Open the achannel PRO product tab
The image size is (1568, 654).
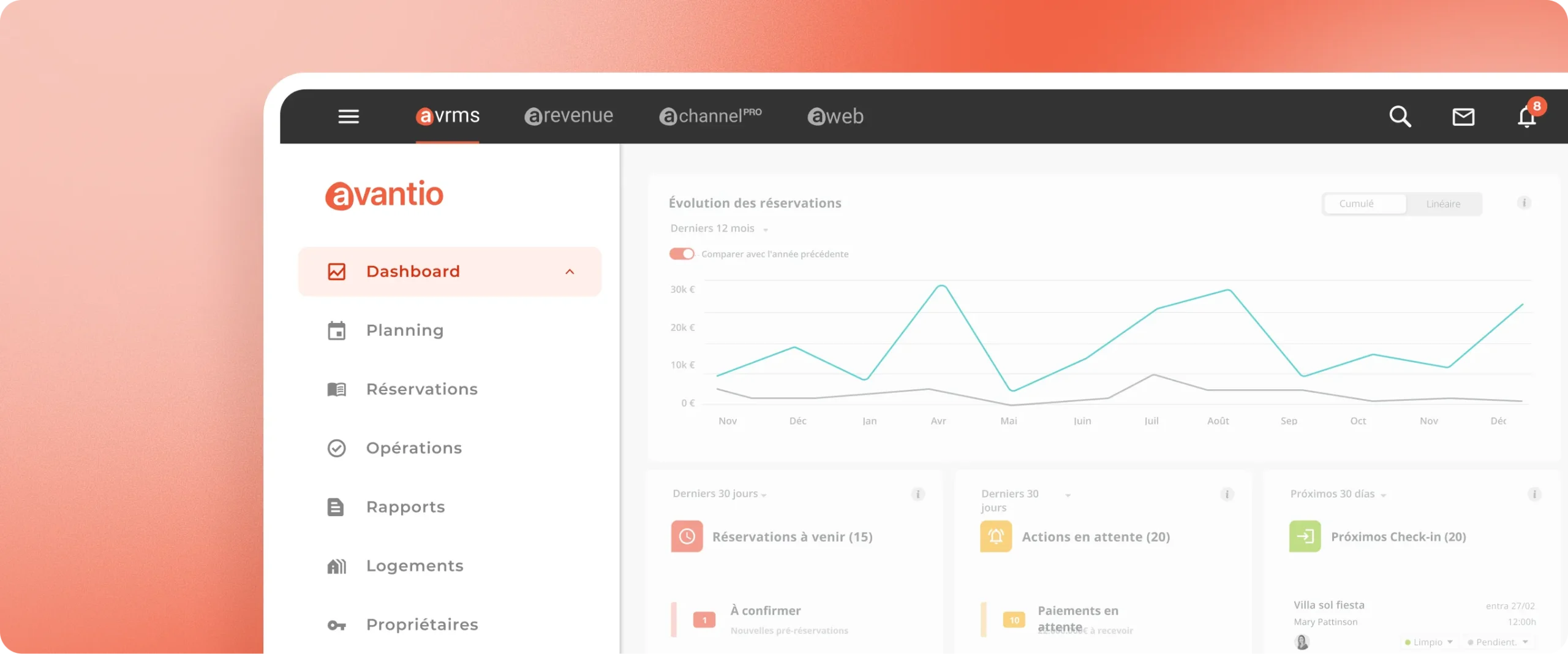[x=710, y=116]
